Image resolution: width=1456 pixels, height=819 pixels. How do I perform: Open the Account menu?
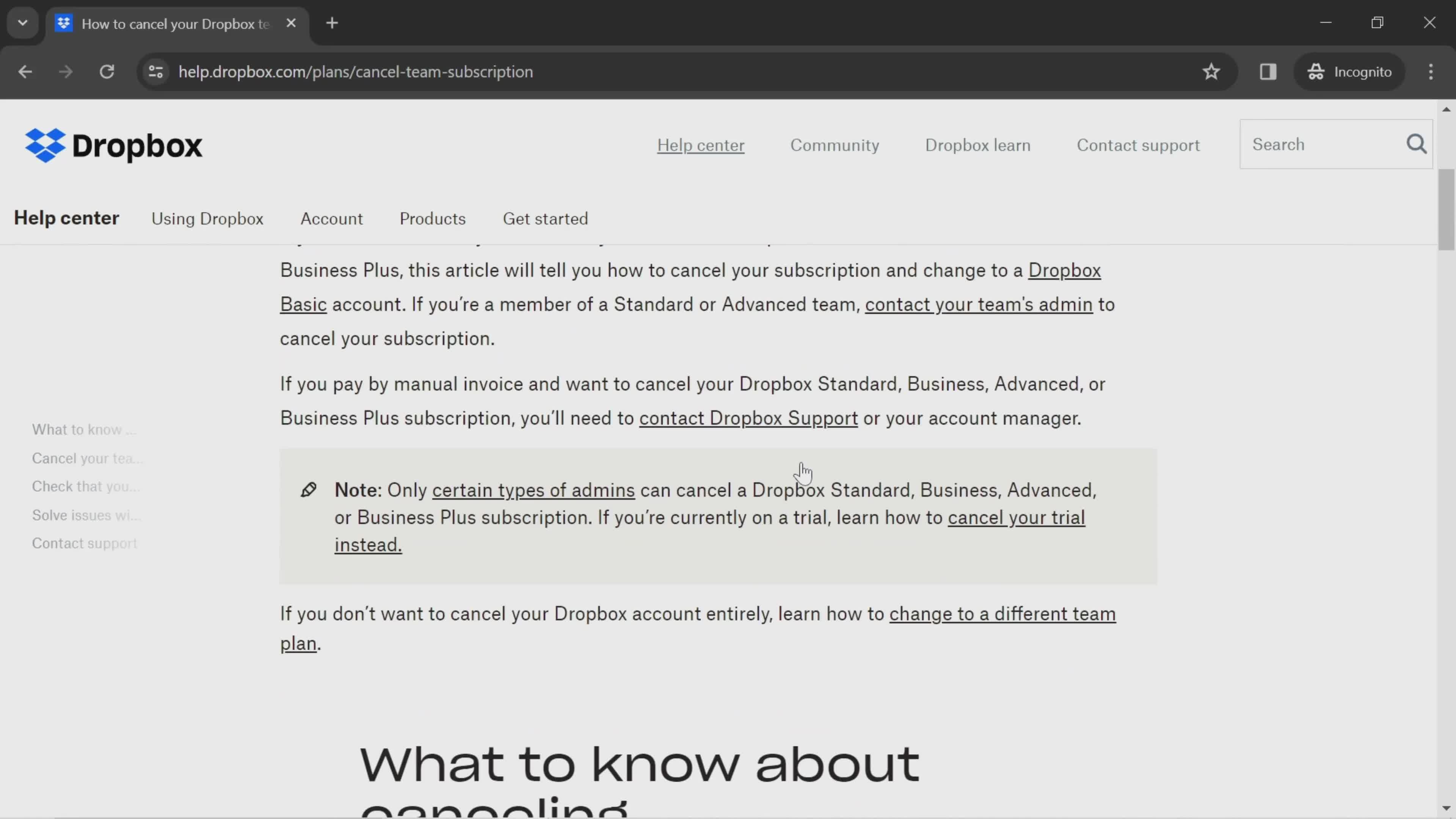[332, 219]
